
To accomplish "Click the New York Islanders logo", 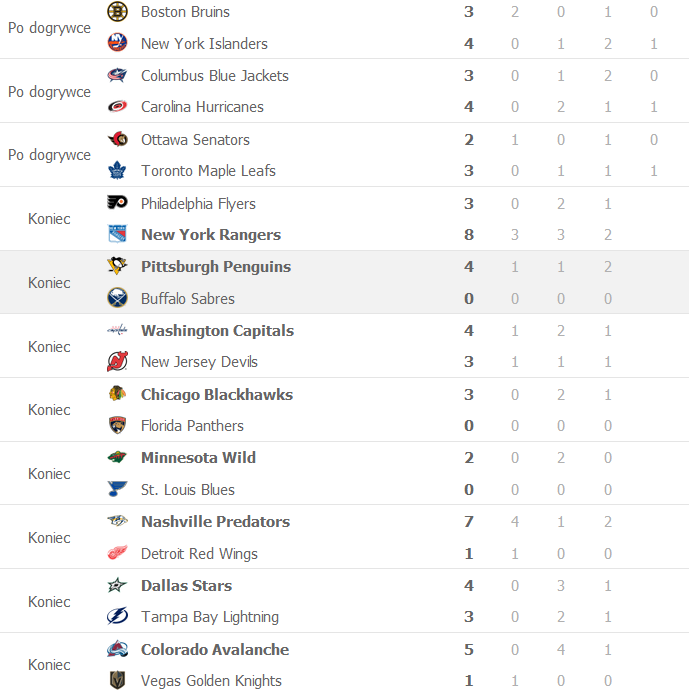I will pyautogui.click(x=117, y=43).
